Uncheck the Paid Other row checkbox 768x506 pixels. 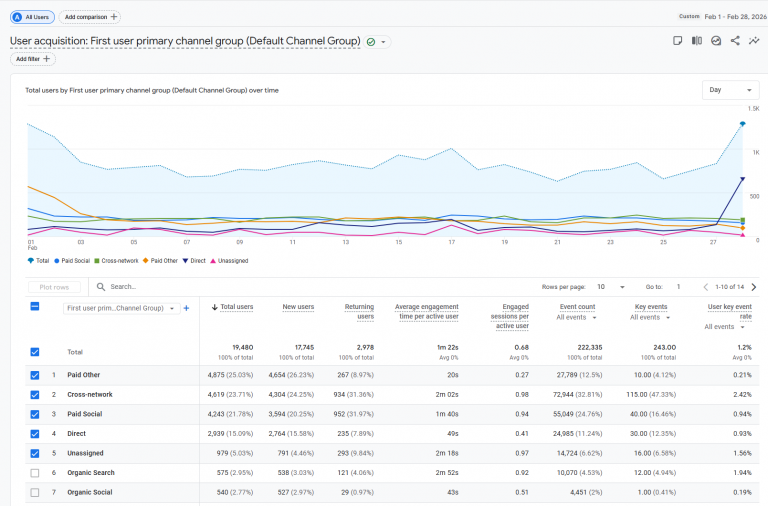coord(35,375)
